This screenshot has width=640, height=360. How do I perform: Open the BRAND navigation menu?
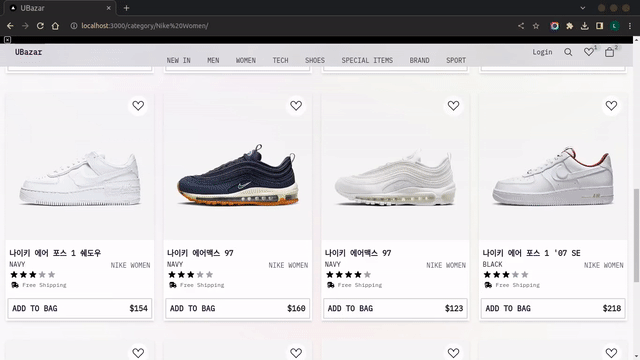click(419, 60)
